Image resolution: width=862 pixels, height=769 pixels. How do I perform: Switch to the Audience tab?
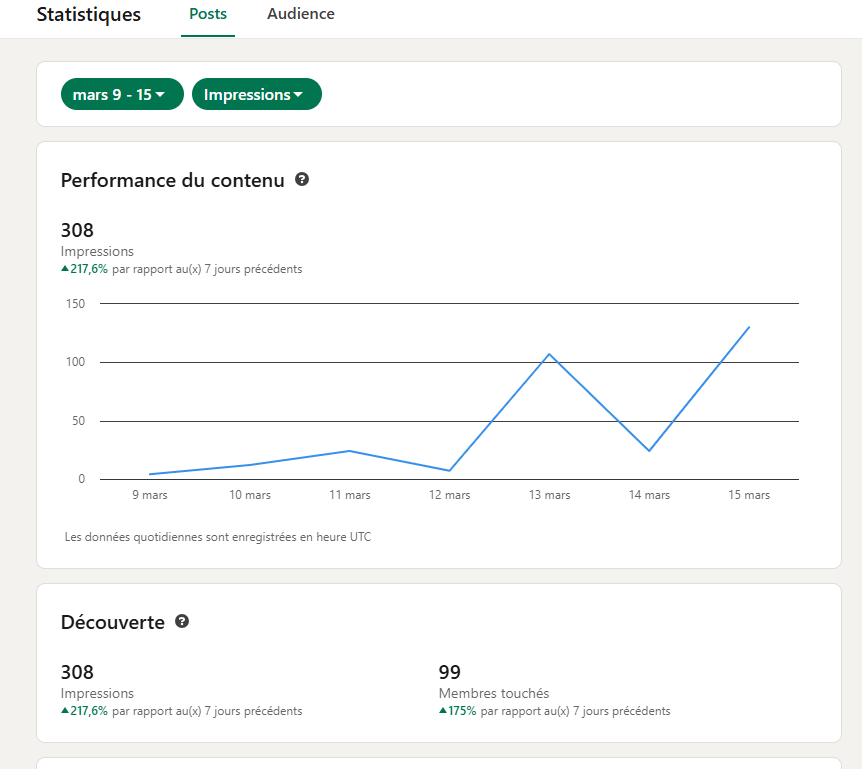click(x=301, y=14)
